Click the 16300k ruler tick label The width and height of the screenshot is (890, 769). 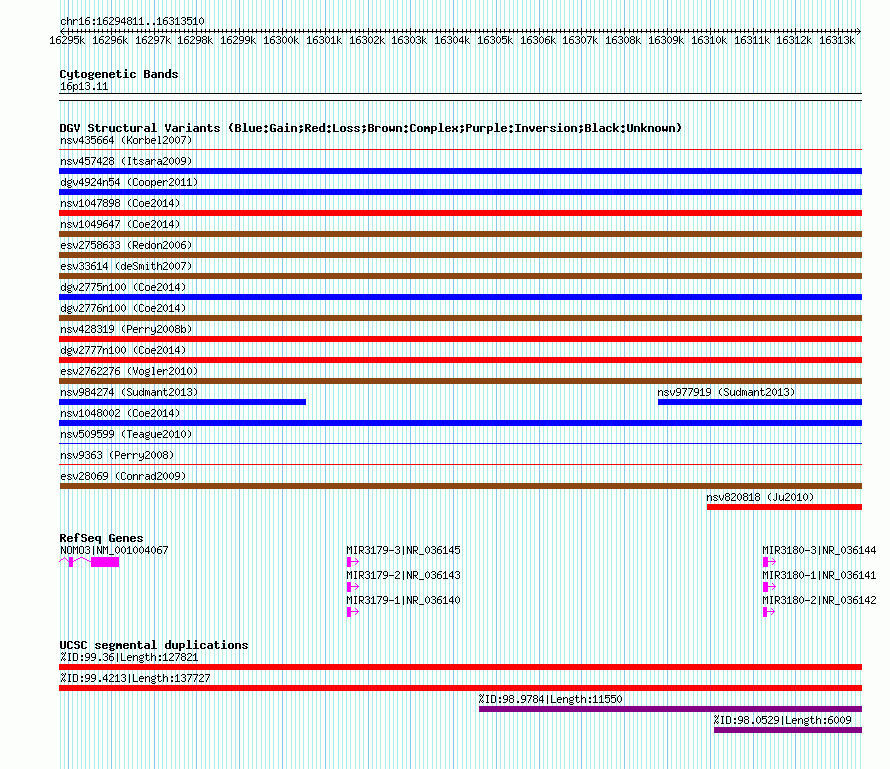281,40
